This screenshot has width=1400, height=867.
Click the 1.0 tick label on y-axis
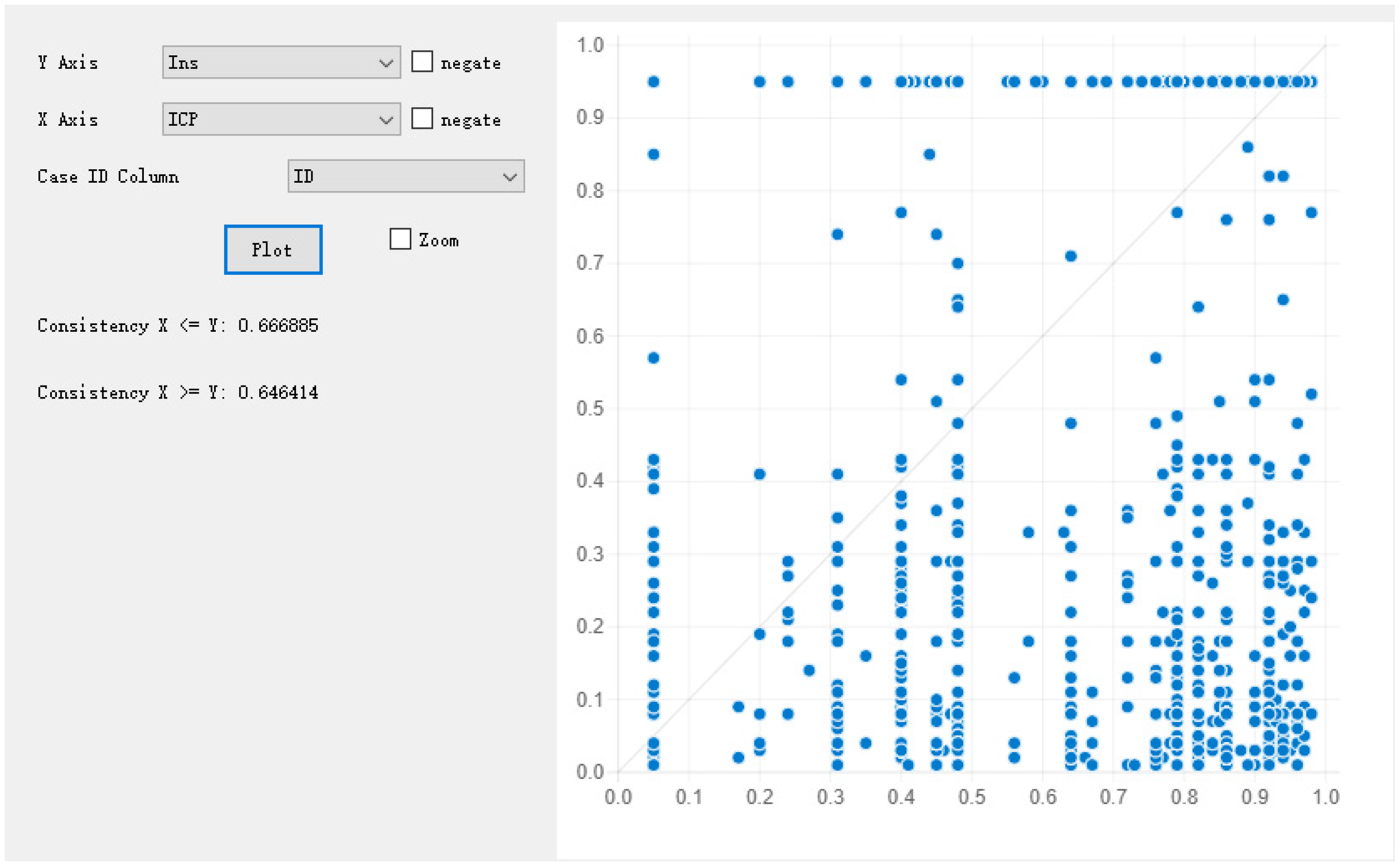(590, 45)
